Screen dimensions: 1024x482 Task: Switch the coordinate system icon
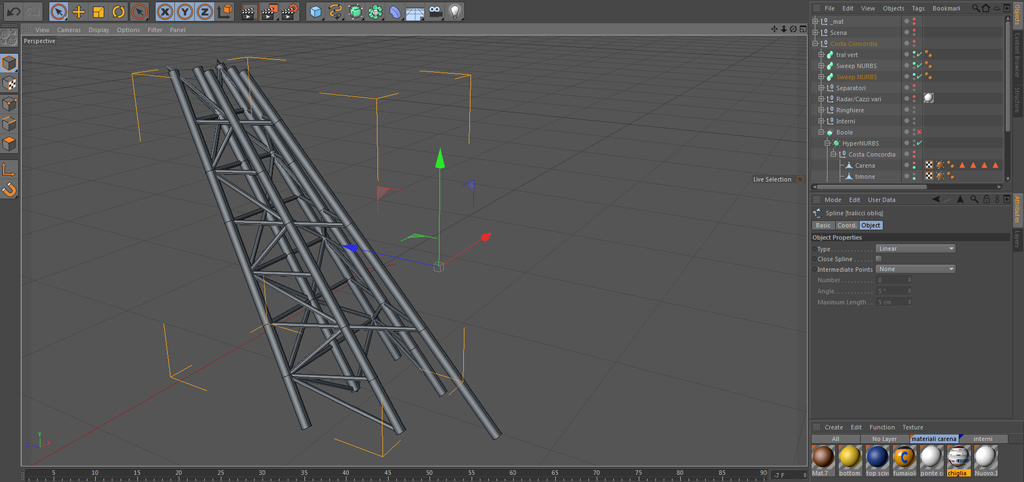(x=225, y=11)
